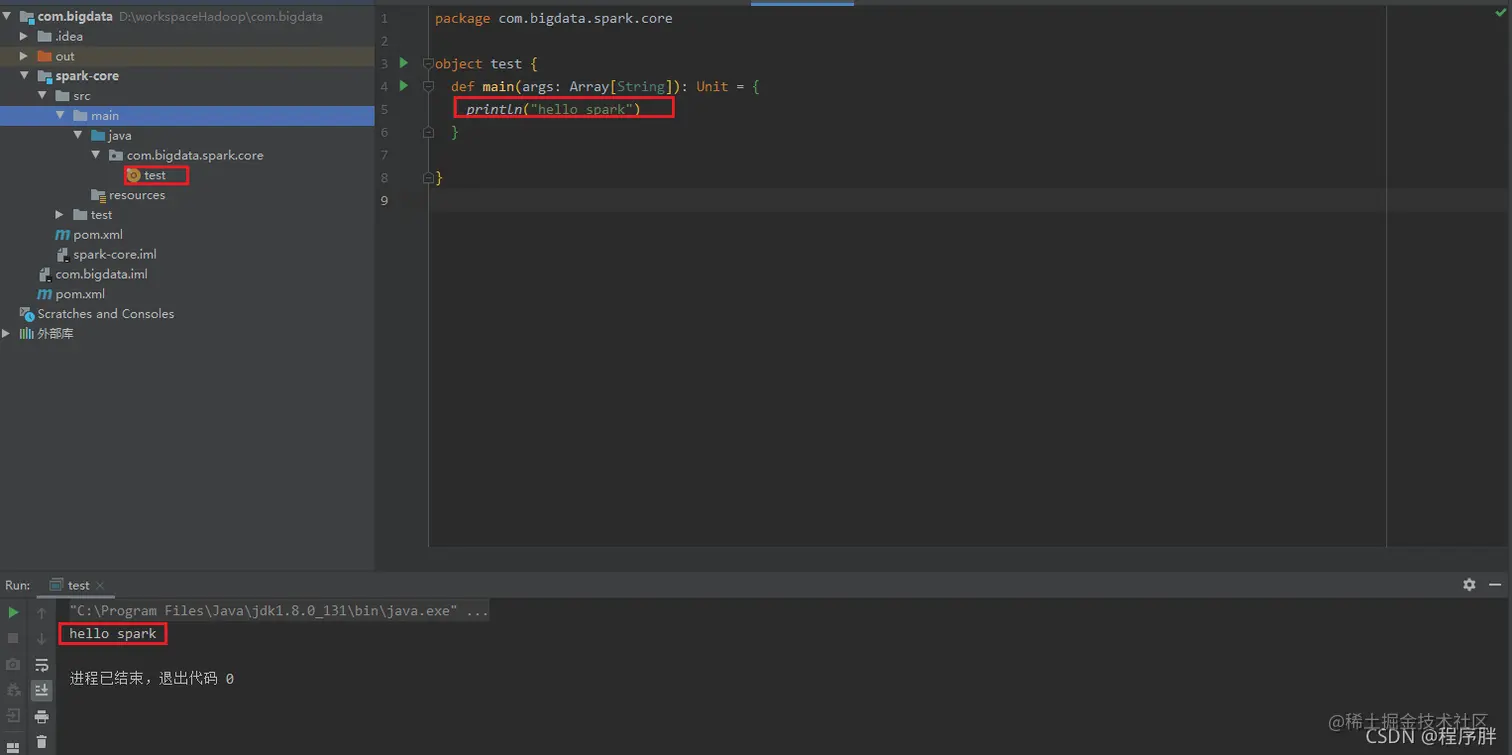Click the green inspection checkmark in editor corner
1512x755 pixels.
coord(1500,13)
